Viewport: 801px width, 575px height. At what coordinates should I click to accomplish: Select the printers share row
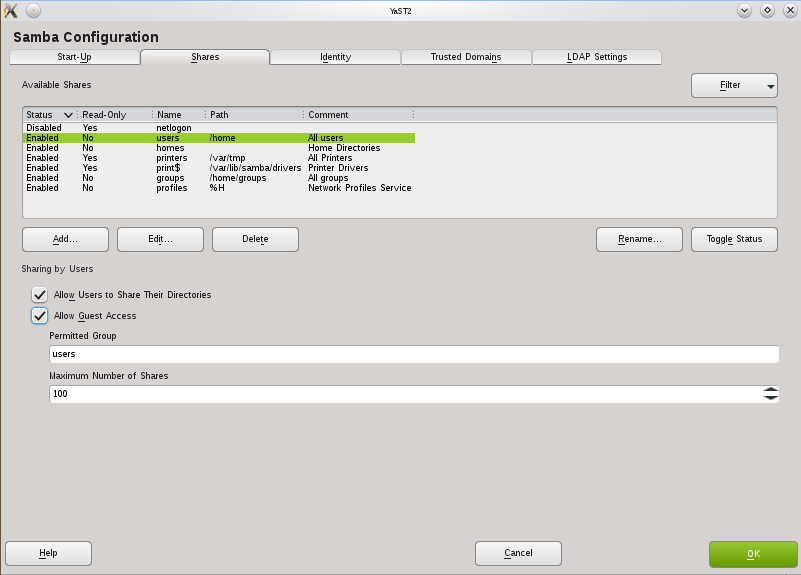[219, 158]
